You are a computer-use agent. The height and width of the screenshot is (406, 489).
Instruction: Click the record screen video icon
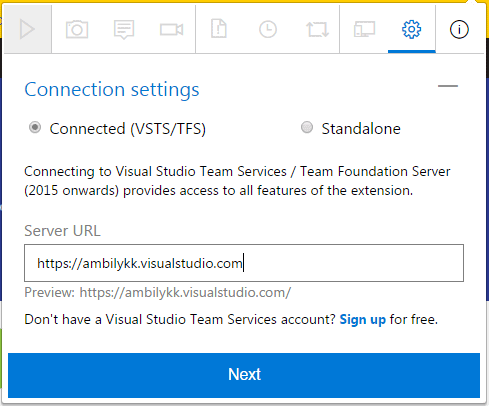tap(172, 29)
